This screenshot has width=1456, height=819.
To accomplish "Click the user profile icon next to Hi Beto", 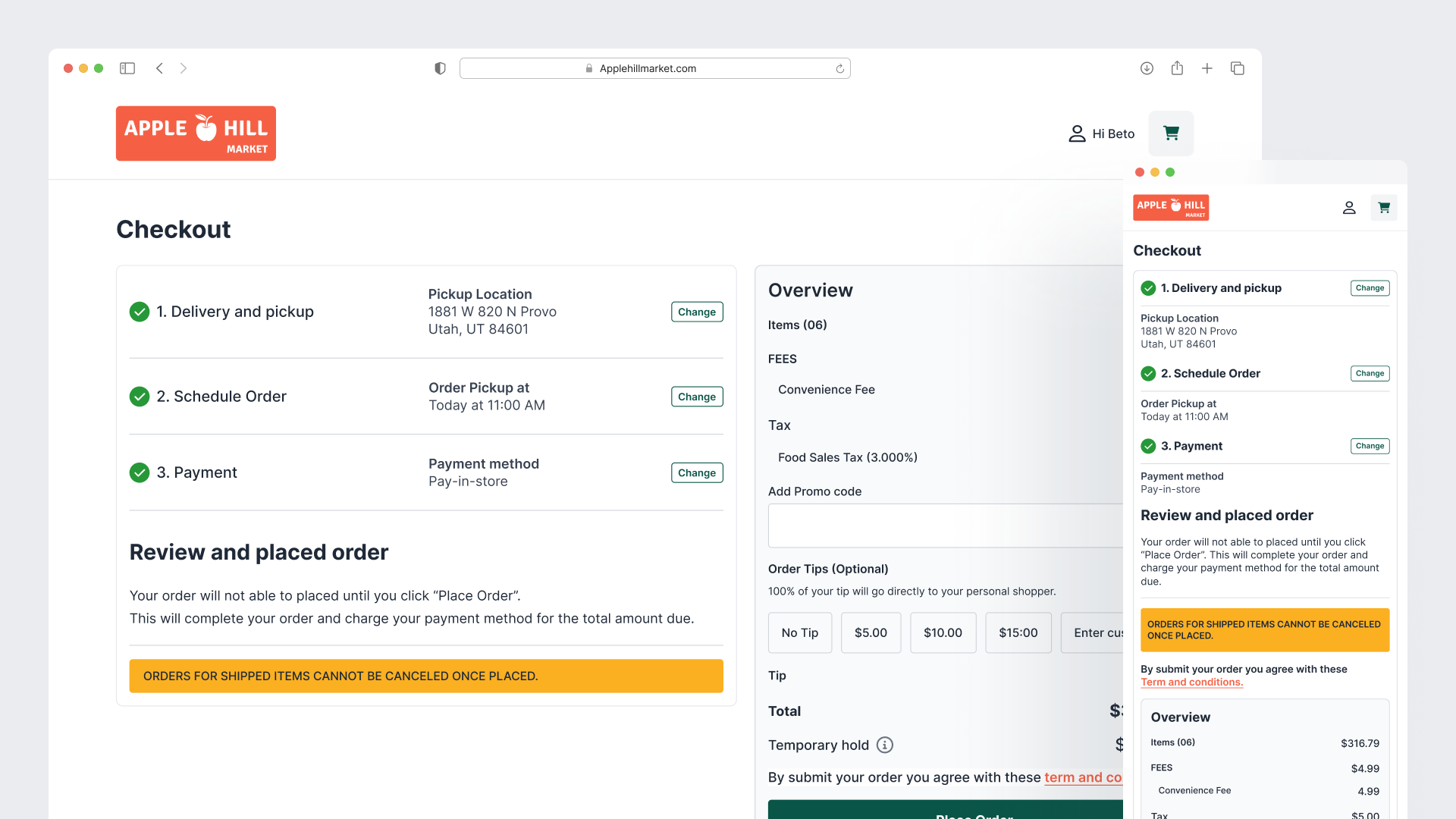I will [1077, 133].
